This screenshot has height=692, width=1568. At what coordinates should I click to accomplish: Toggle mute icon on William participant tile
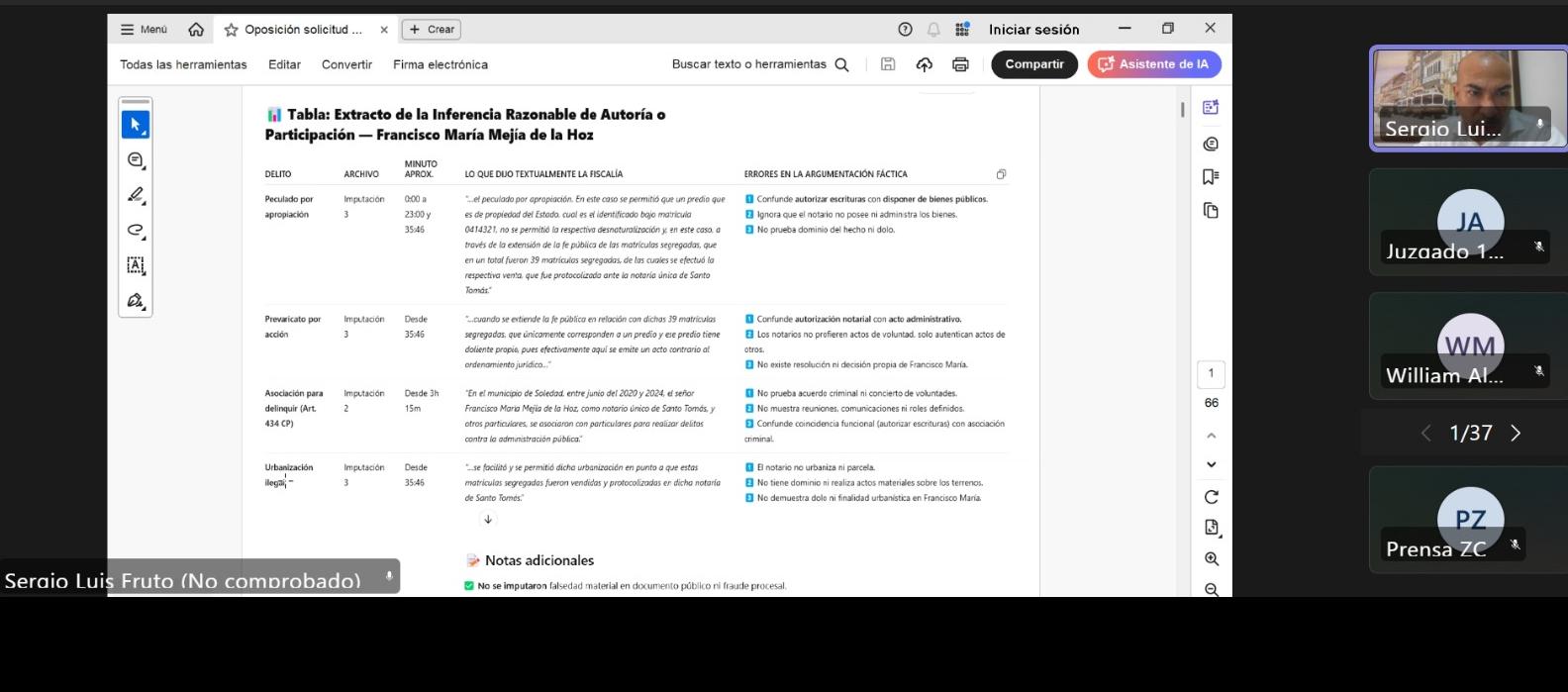pos(1538,371)
